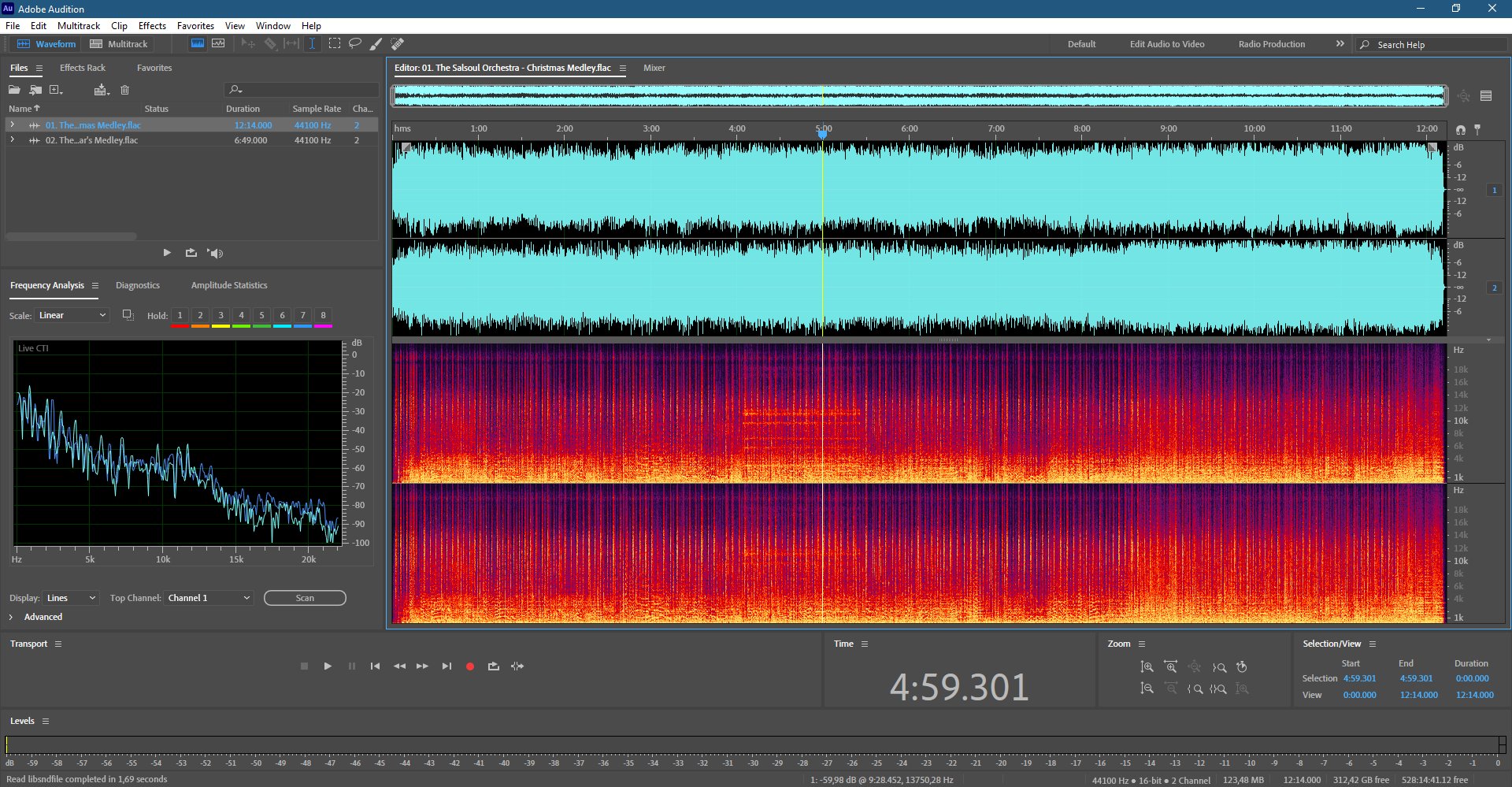The image size is (1512, 787).
Task: Switch to Multitrack editor view
Action: [119, 44]
